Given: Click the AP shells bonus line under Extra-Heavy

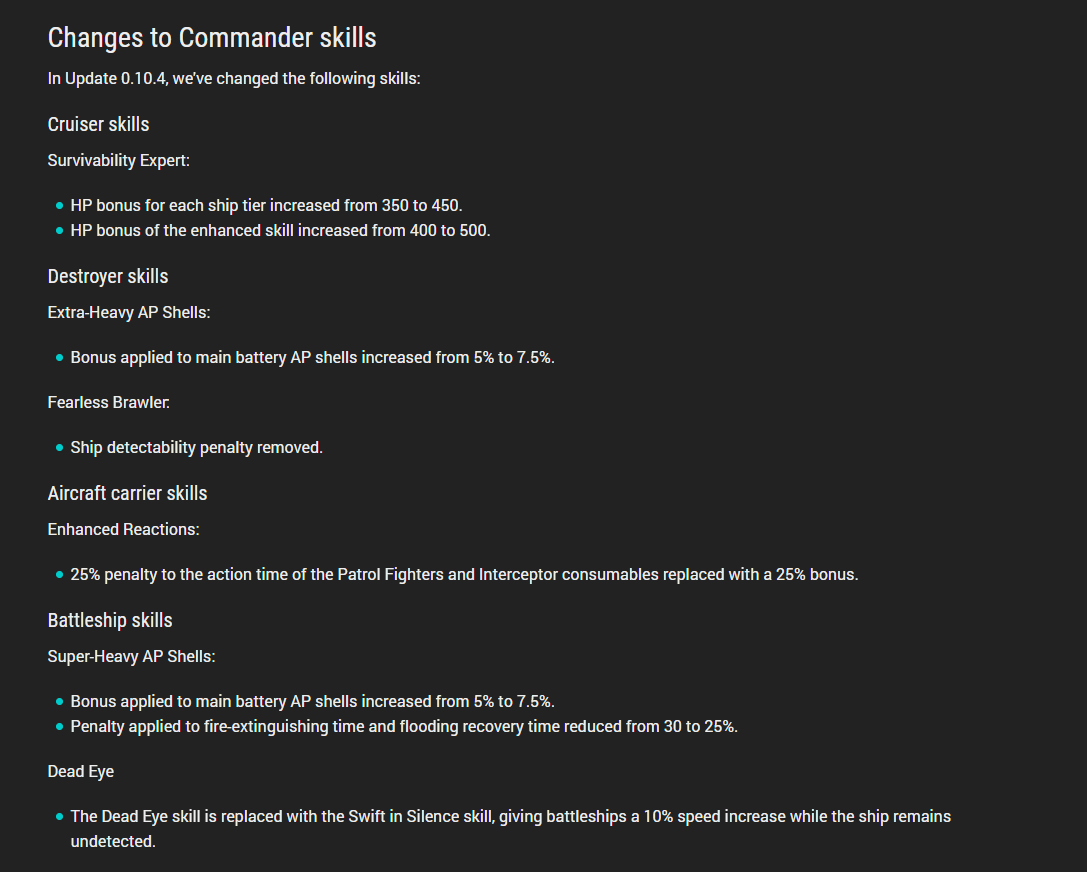Looking at the screenshot, I should tap(312, 357).
